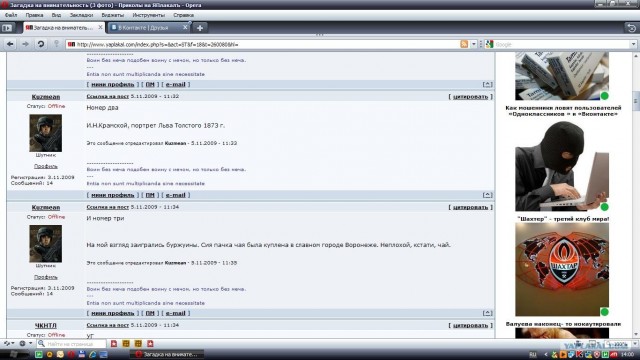Click the first yellow grid icon in bottom toolbar
Screen dimensions: 640x360
point(126,344)
